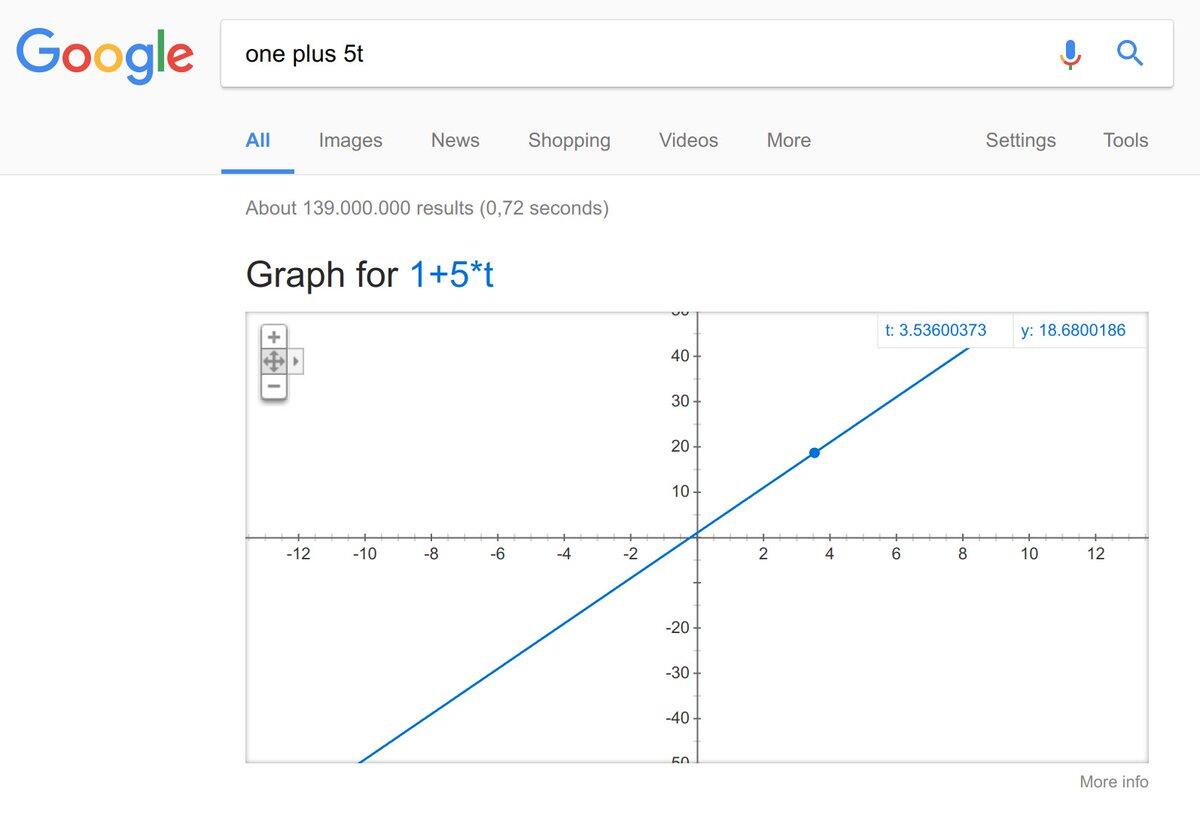Open the More search categories dropdown
The image size is (1200, 822).
[788, 141]
